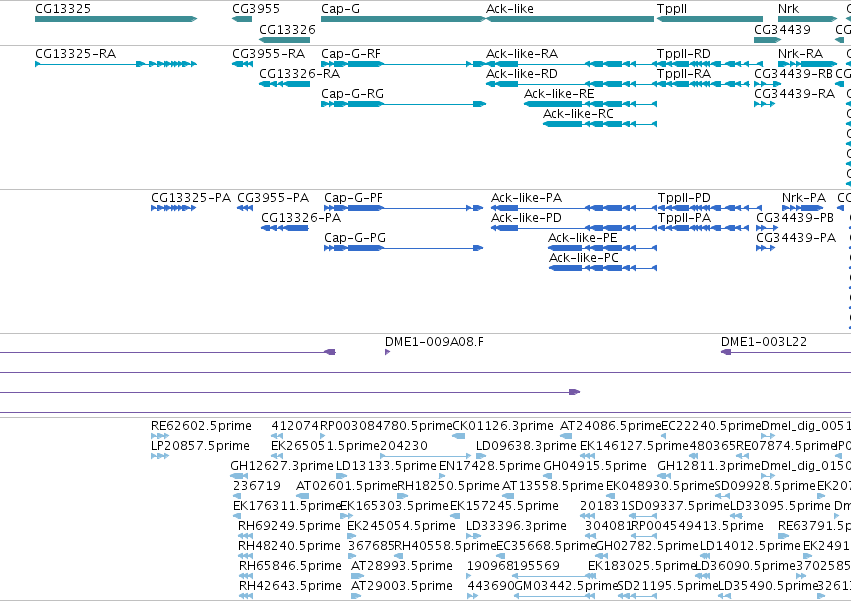Click the Ack-like-PA protein label

pos(526,198)
